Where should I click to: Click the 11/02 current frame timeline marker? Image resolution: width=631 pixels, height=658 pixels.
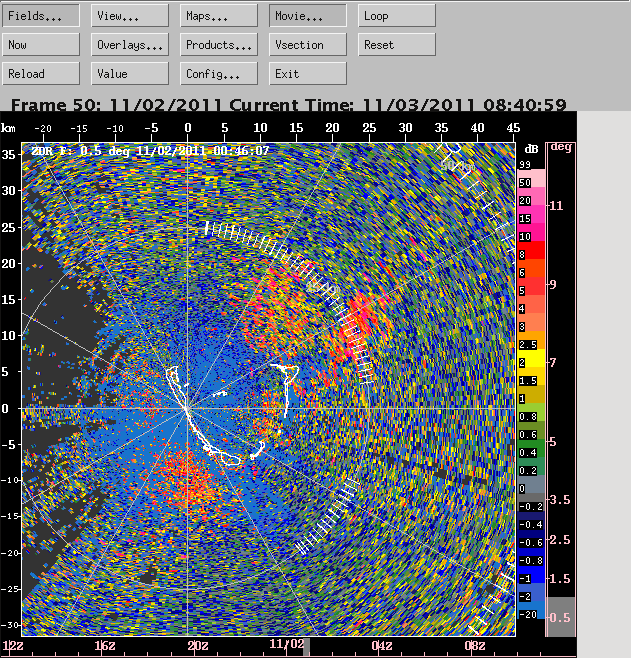point(306,646)
